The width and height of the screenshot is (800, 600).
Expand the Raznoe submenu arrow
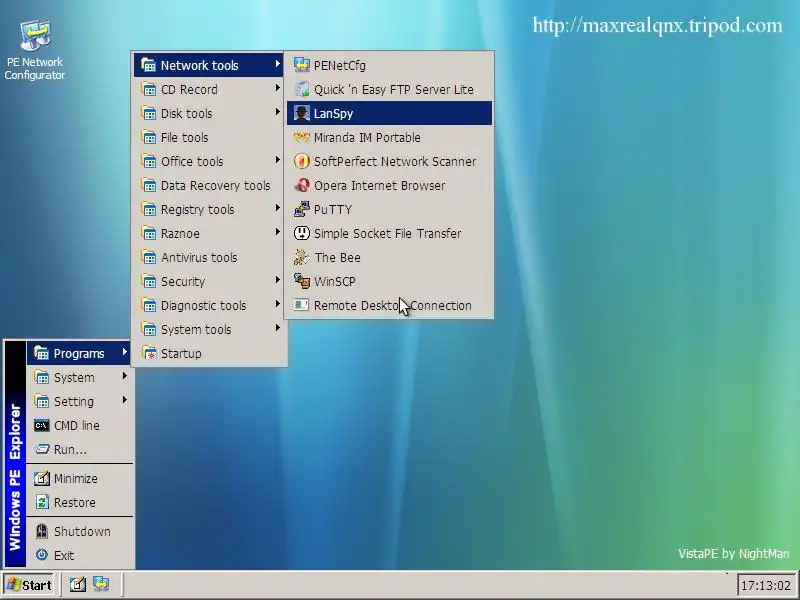coord(277,232)
